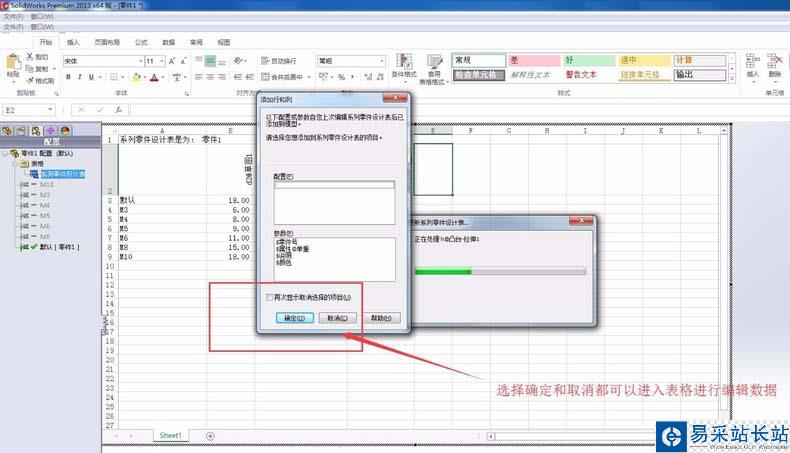Apply the 差 (Bad) cell style

[534, 60]
